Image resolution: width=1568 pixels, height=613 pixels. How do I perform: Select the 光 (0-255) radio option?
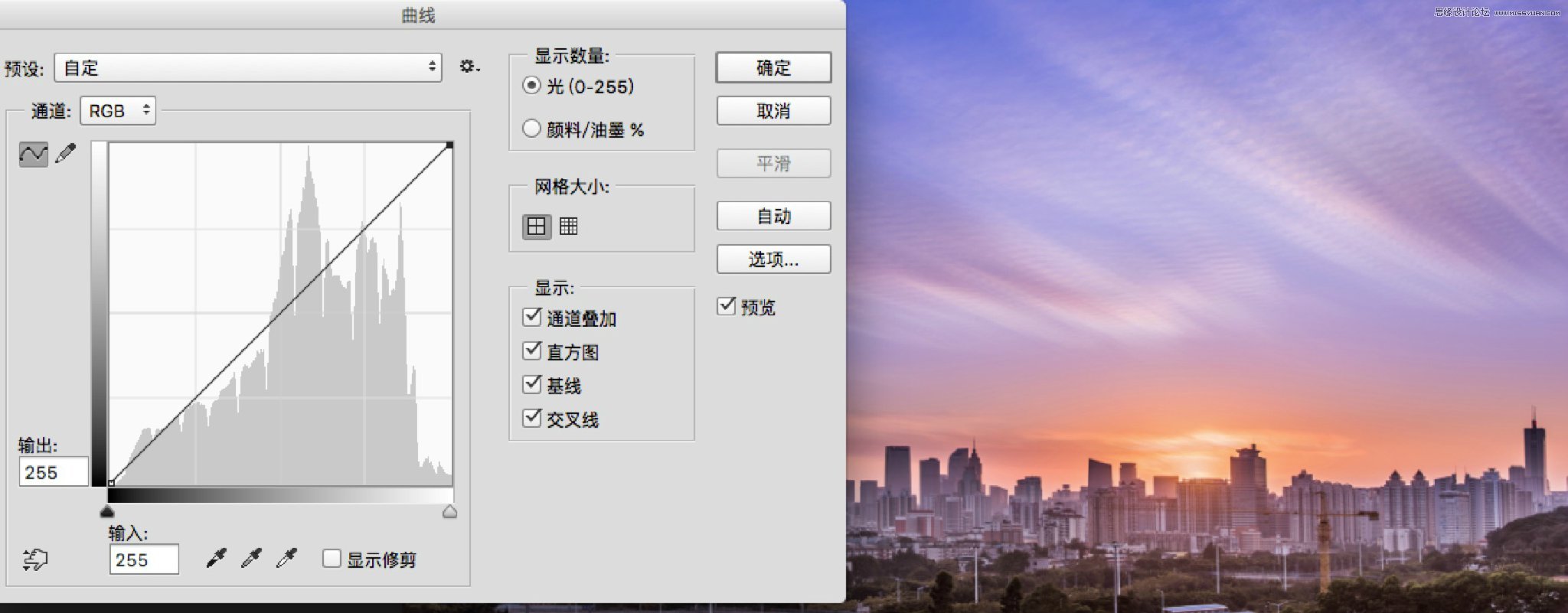click(531, 86)
